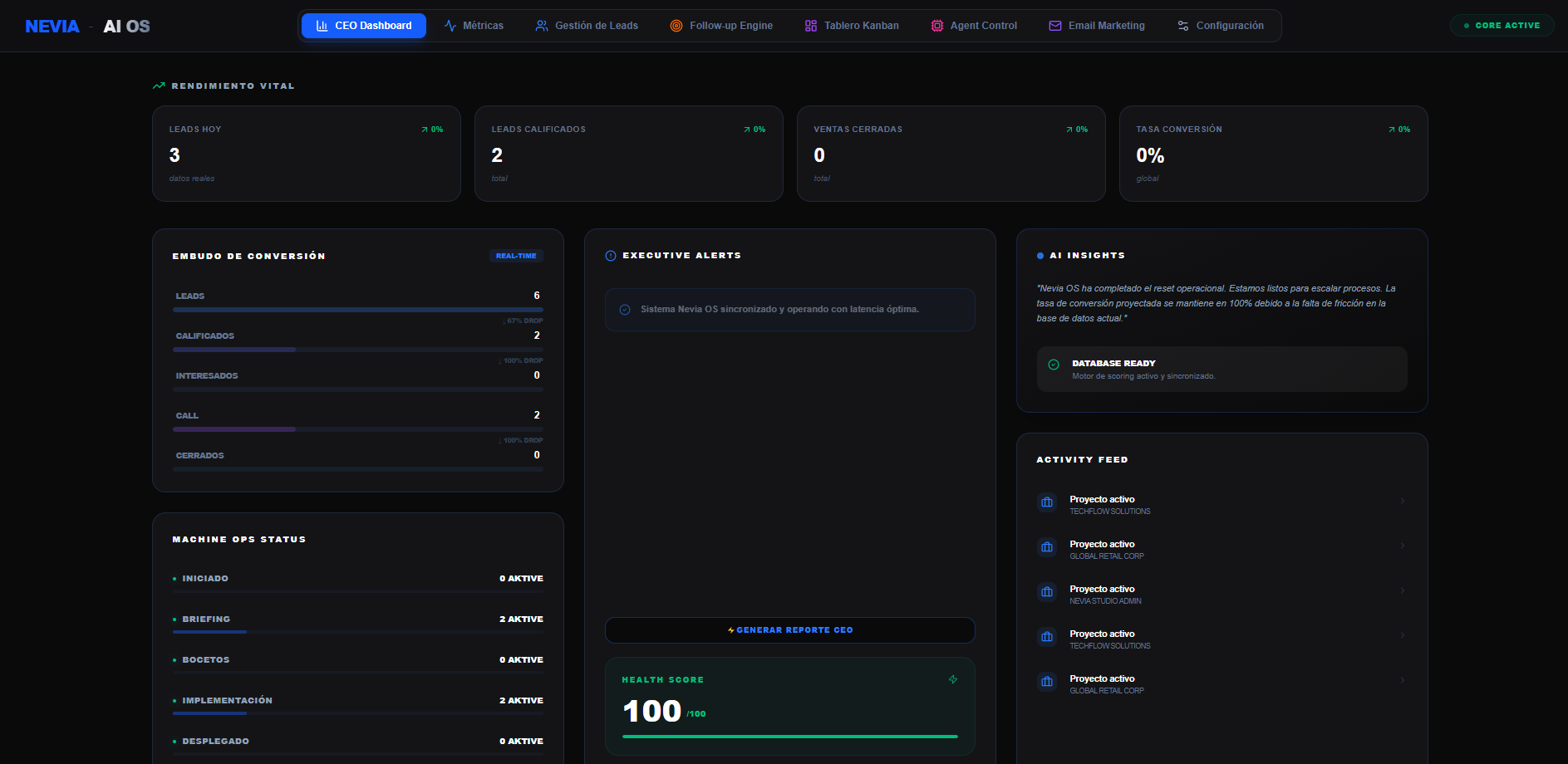Open the Ventas Cerradas card

pyautogui.click(x=951, y=154)
